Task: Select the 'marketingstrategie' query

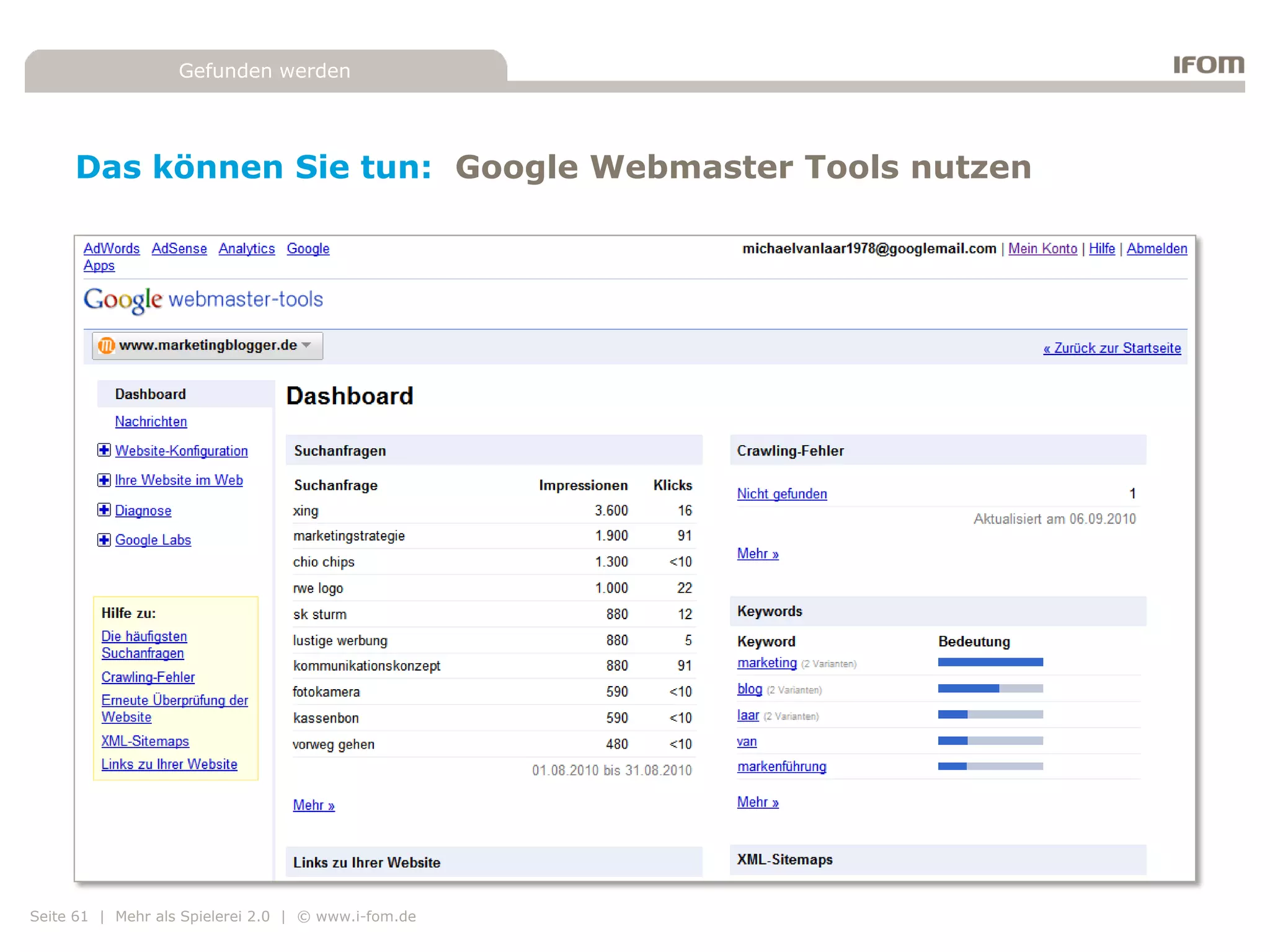Action: coord(493,536)
